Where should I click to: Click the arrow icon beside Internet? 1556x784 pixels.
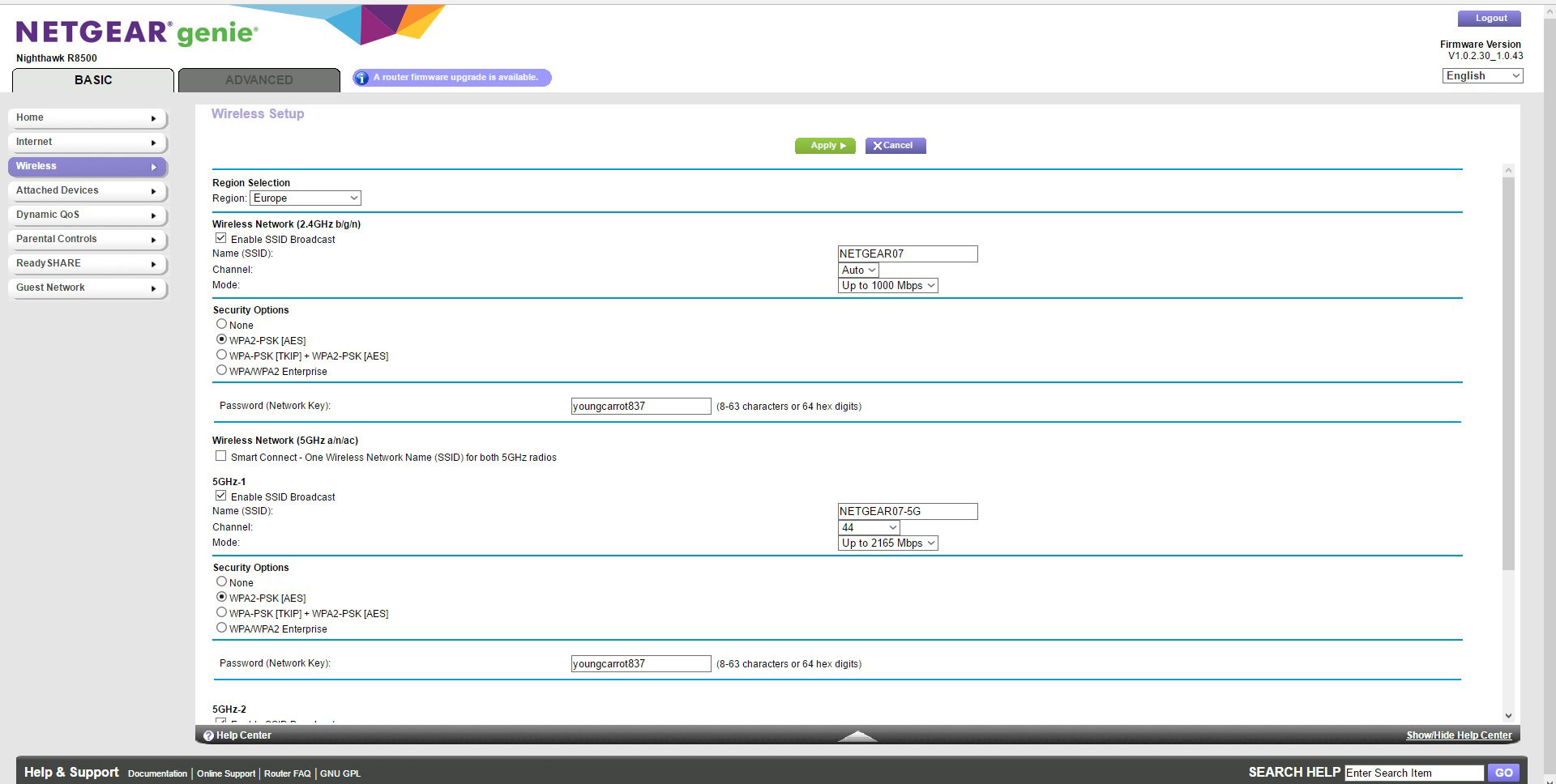click(x=153, y=143)
